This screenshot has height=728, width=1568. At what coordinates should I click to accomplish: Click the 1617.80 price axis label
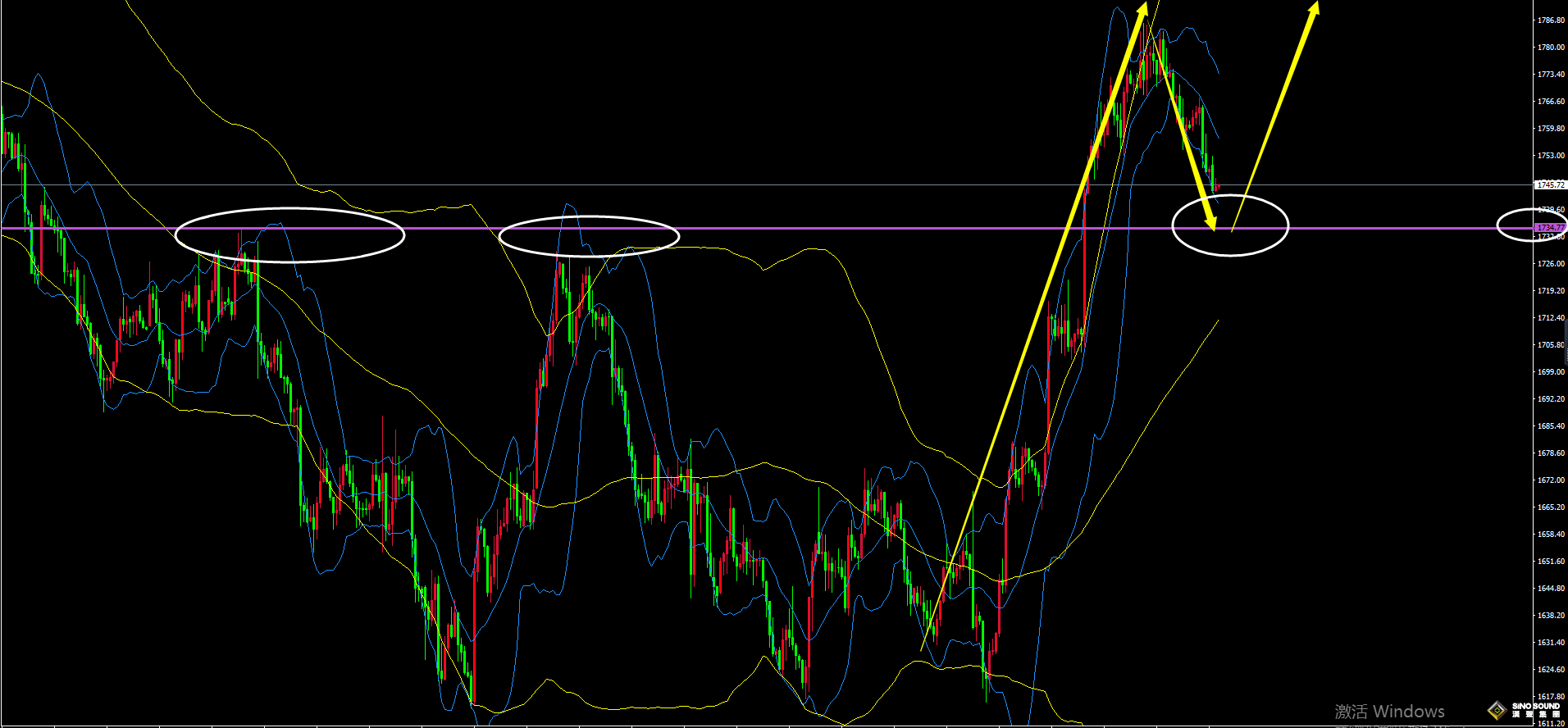pyautogui.click(x=1551, y=696)
